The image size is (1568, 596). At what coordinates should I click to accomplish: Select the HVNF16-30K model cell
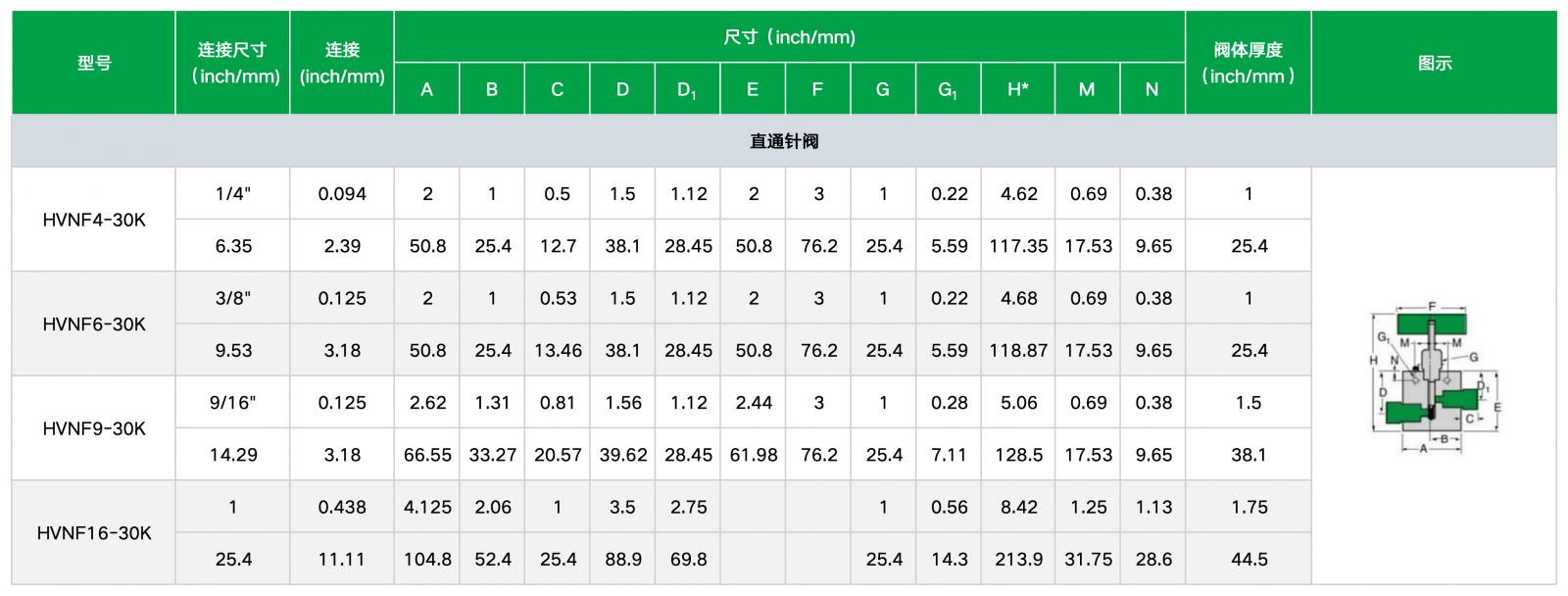pos(94,533)
